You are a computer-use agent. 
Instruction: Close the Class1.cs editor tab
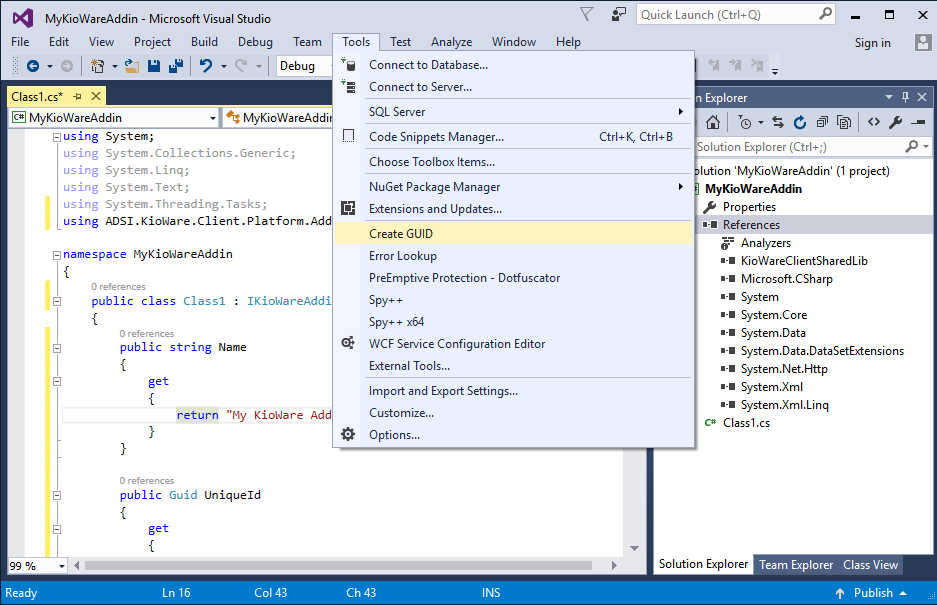pyautogui.click(x=96, y=96)
